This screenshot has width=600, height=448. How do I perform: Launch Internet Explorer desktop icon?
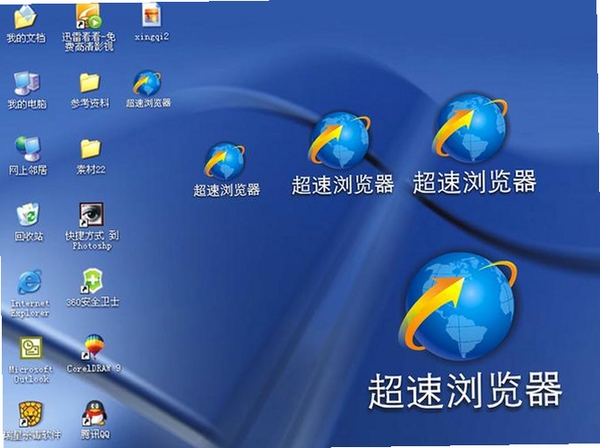pos(29,282)
